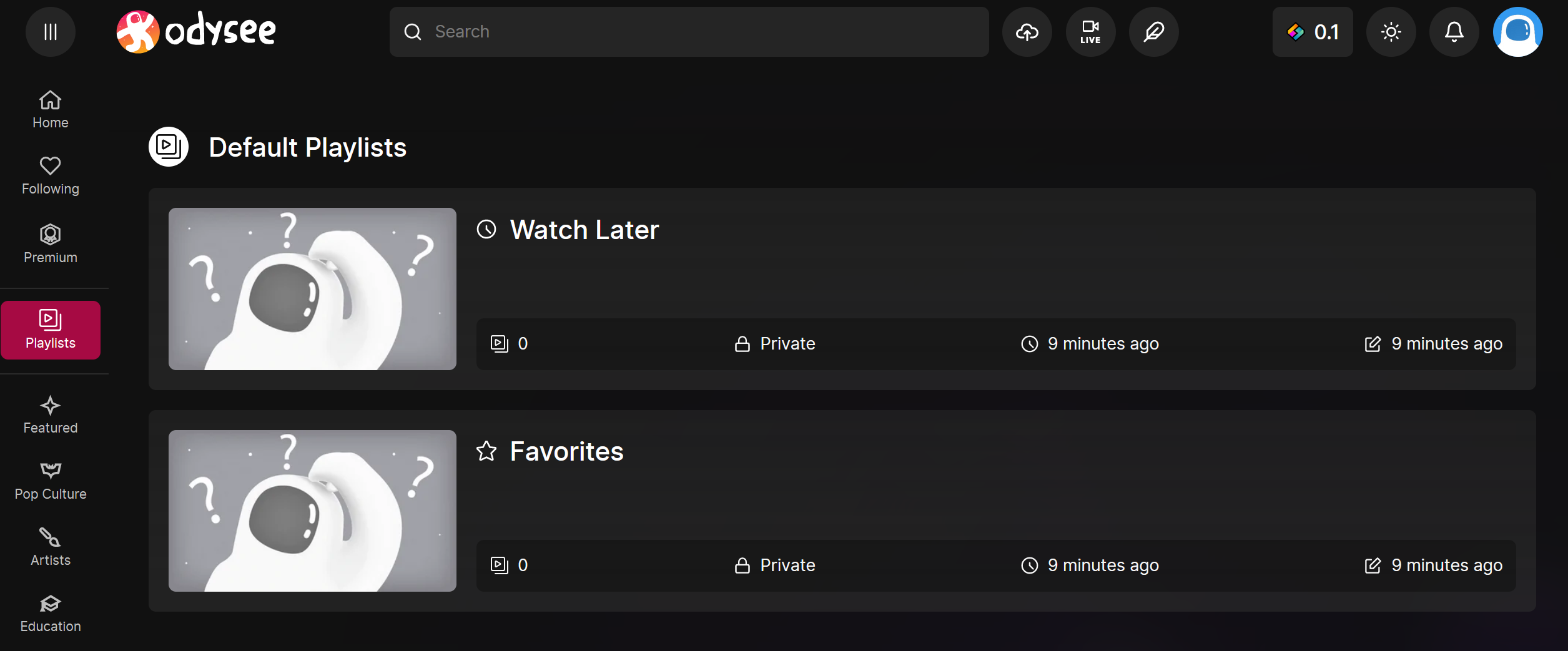The height and width of the screenshot is (651, 1568).
Task: Open the Favorites playlist title
Action: (x=566, y=451)
